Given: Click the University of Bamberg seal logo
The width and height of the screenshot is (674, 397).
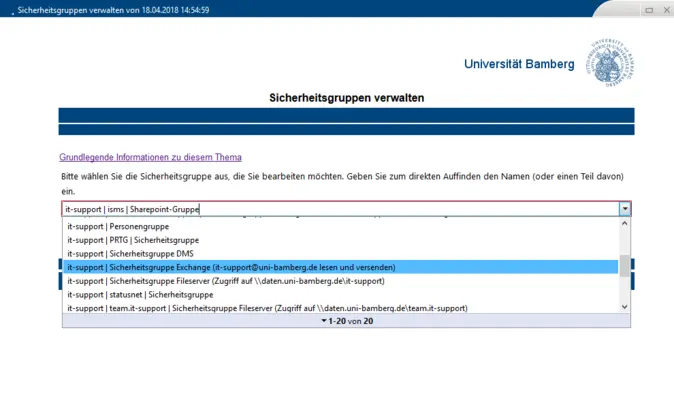Looking at the screenshot, I should point(610,63).
